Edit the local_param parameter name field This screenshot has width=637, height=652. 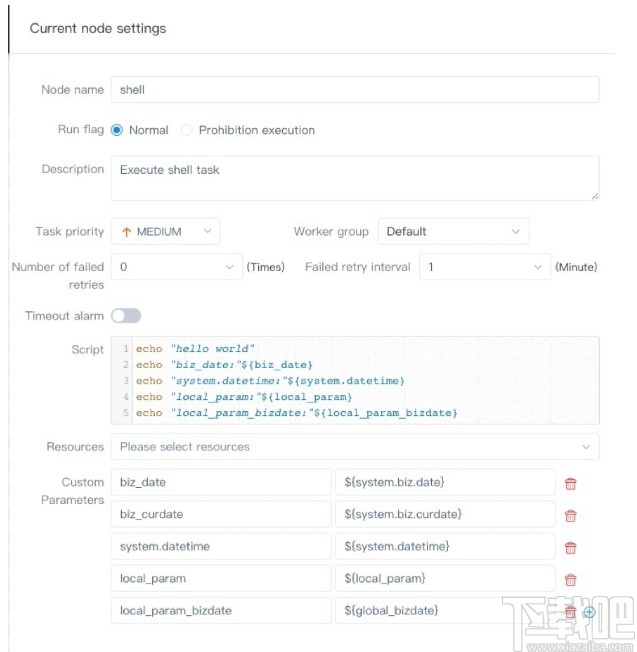tap(221, 578)
